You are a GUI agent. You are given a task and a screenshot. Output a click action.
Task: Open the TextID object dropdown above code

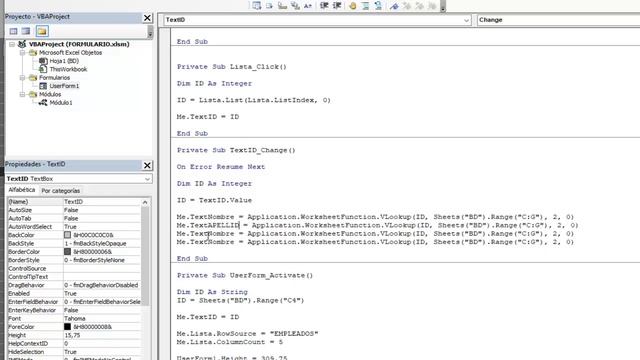pos(466,20)
